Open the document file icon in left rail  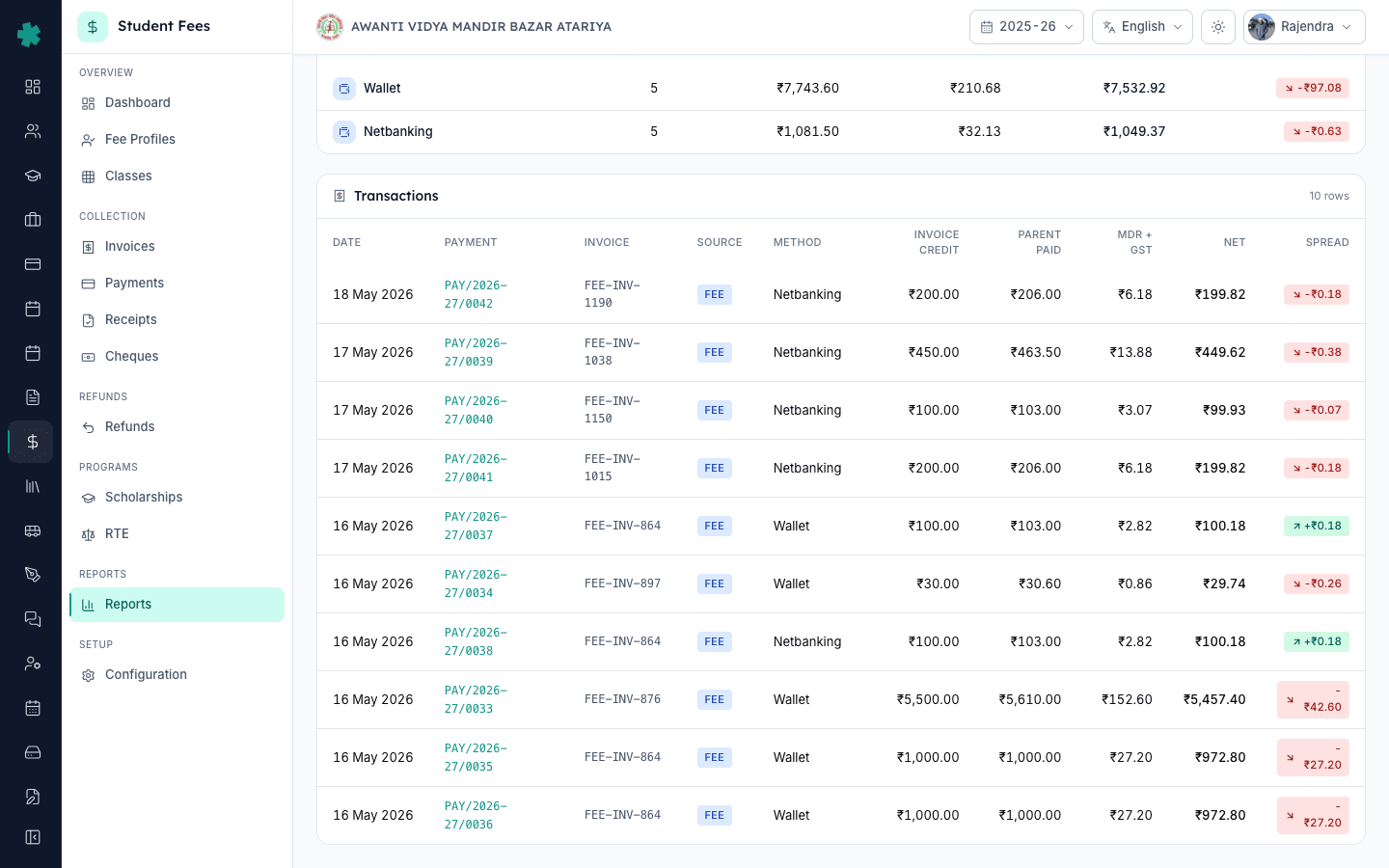coord(33,397)
